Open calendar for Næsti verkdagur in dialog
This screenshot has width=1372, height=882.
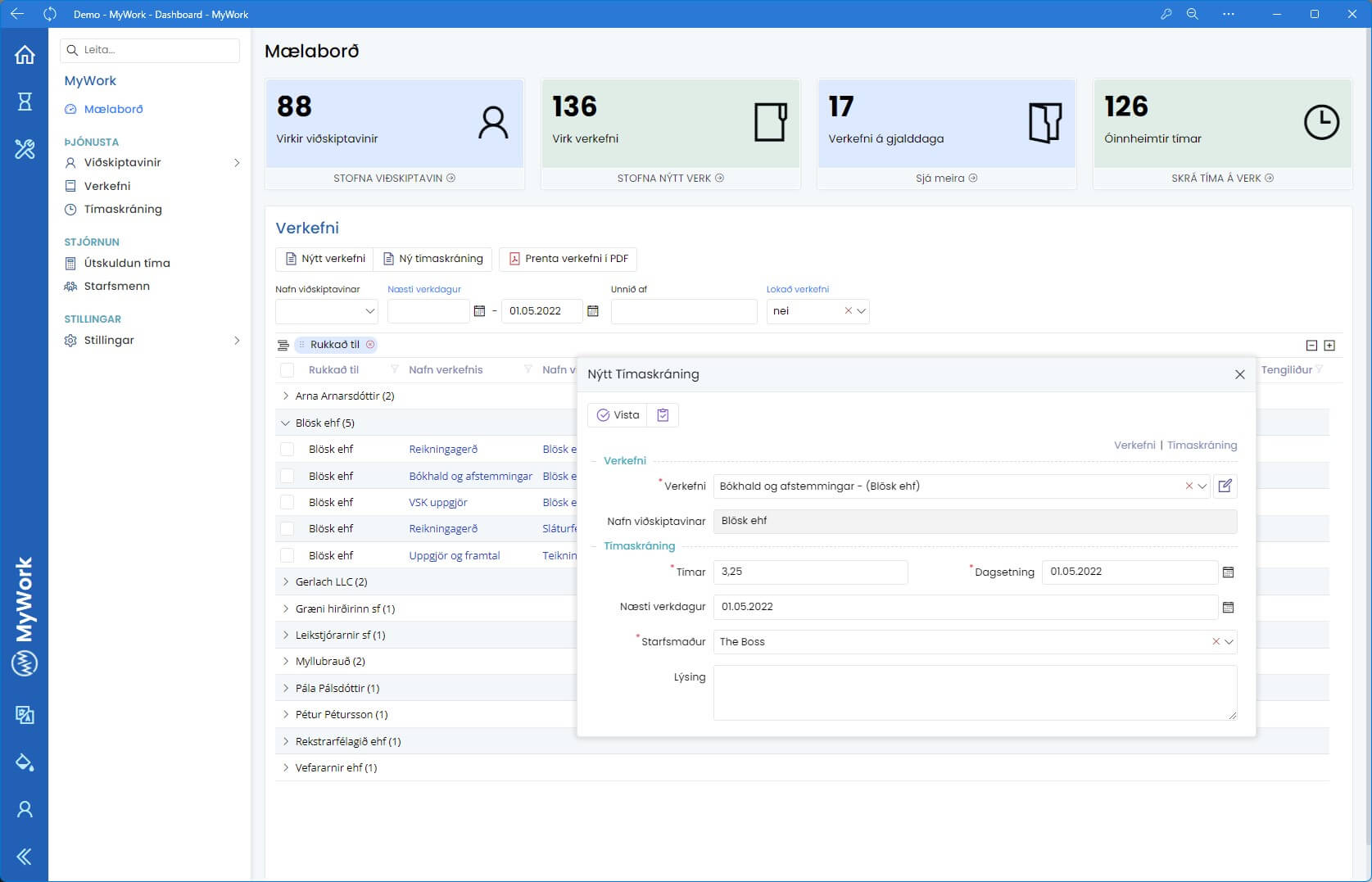(1228, 608)
